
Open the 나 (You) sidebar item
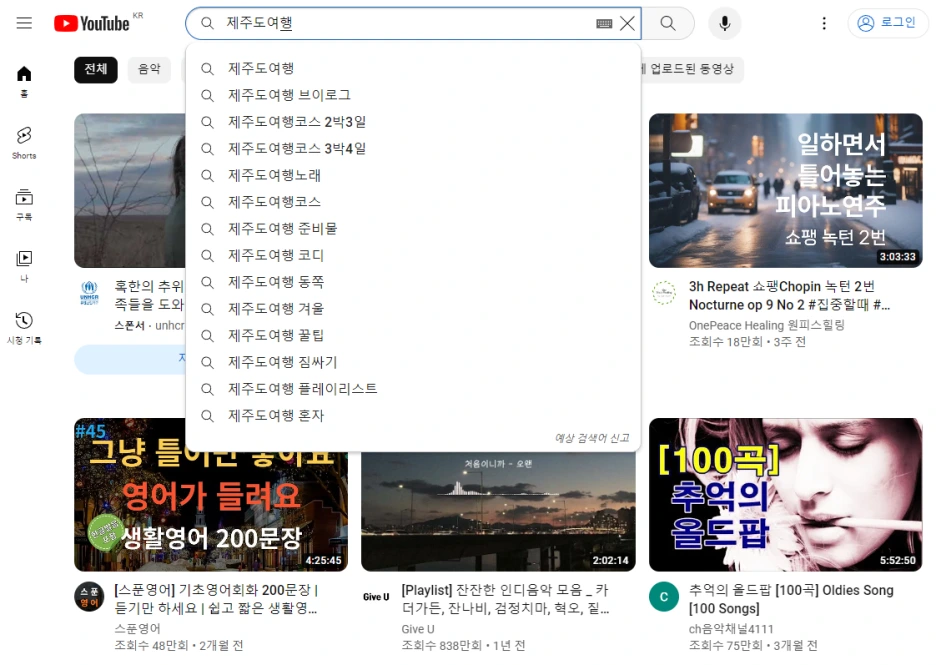[24, 266]
